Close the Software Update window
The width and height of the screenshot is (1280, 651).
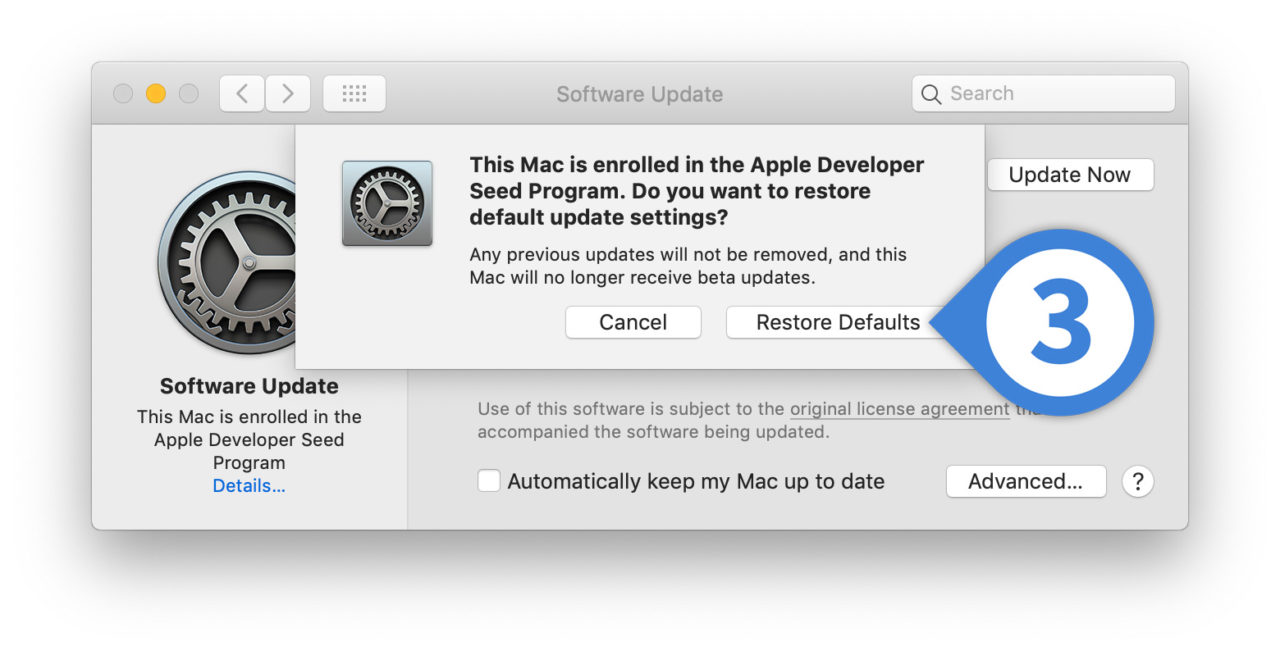click(x=123, y=94)
